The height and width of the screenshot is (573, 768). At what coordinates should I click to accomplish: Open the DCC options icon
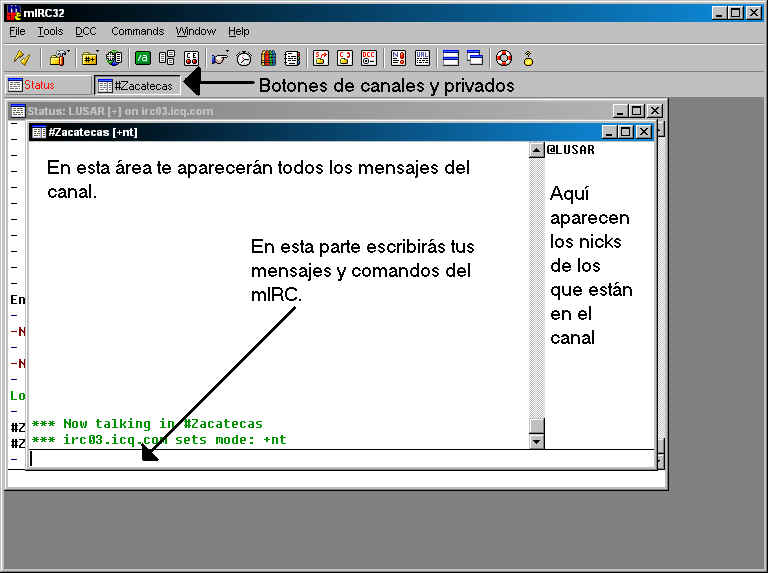(x=369, y=58)
